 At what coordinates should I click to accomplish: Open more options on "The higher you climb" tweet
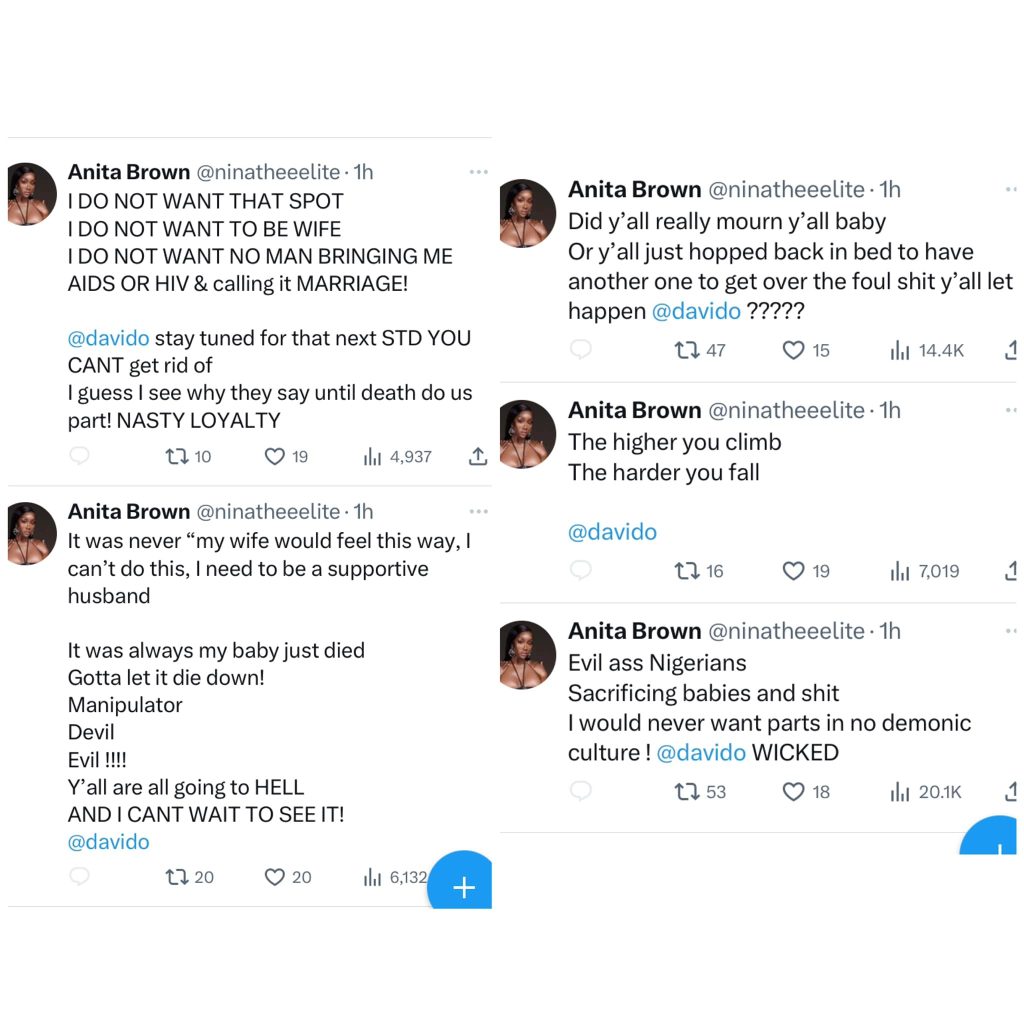pyautogui.click(x=1013, y=409)
